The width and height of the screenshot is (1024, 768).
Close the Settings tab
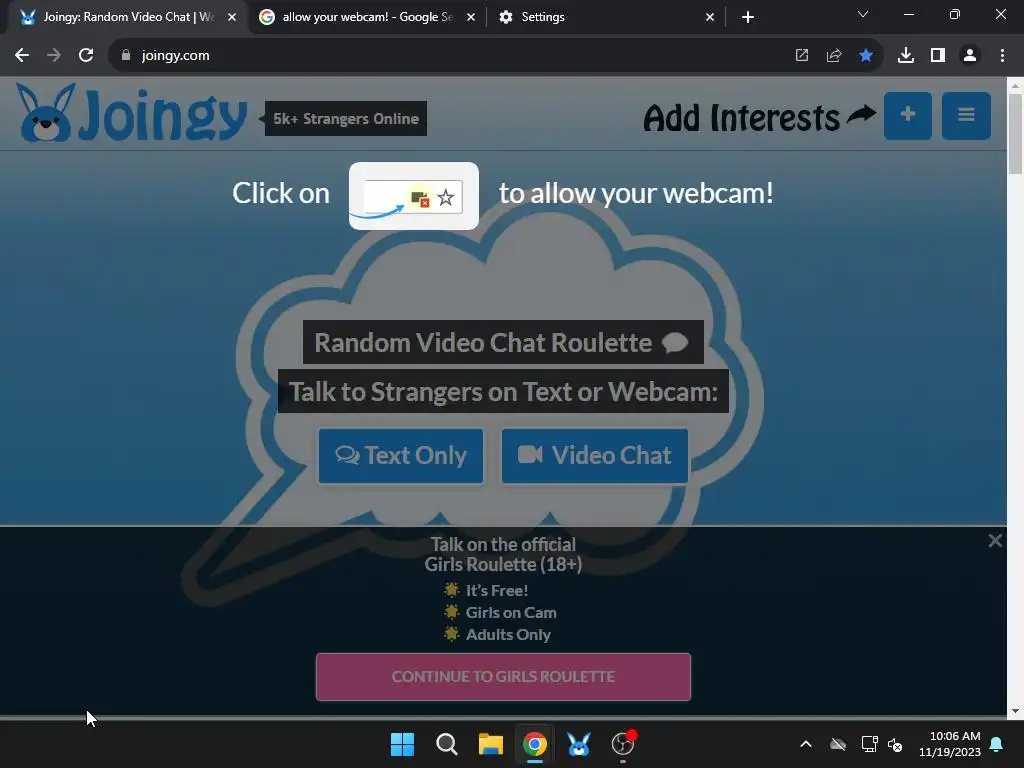point(710,17)
